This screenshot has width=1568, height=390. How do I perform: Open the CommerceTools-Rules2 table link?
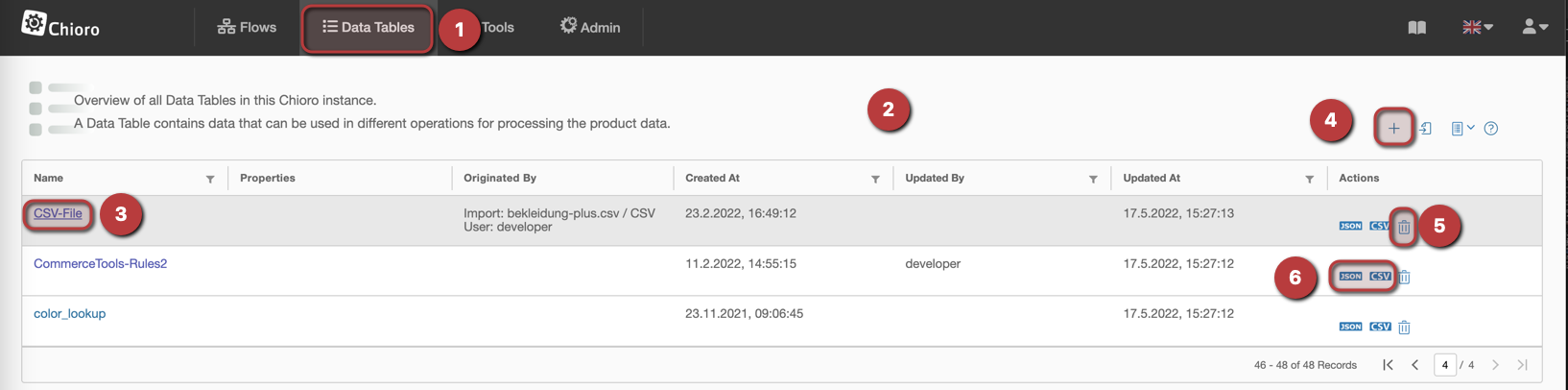pos(100,263)
